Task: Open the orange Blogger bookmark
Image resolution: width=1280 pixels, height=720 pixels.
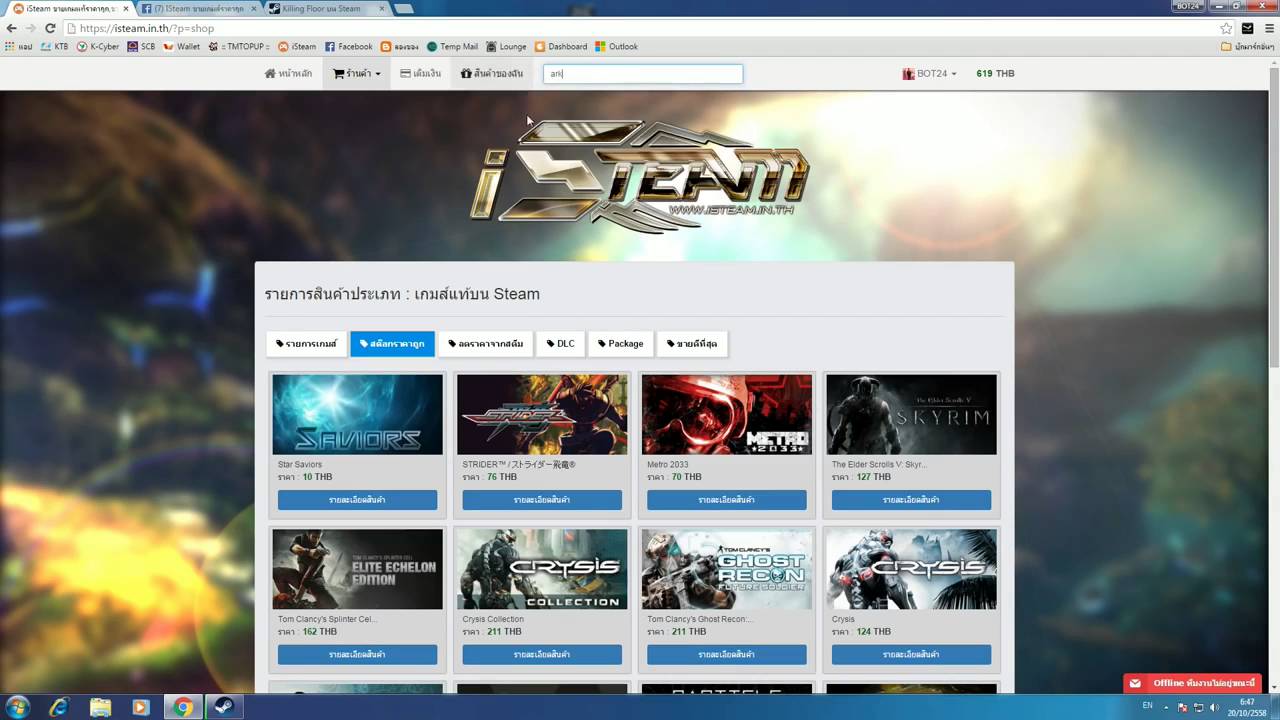Action: (x=399, y=46)
